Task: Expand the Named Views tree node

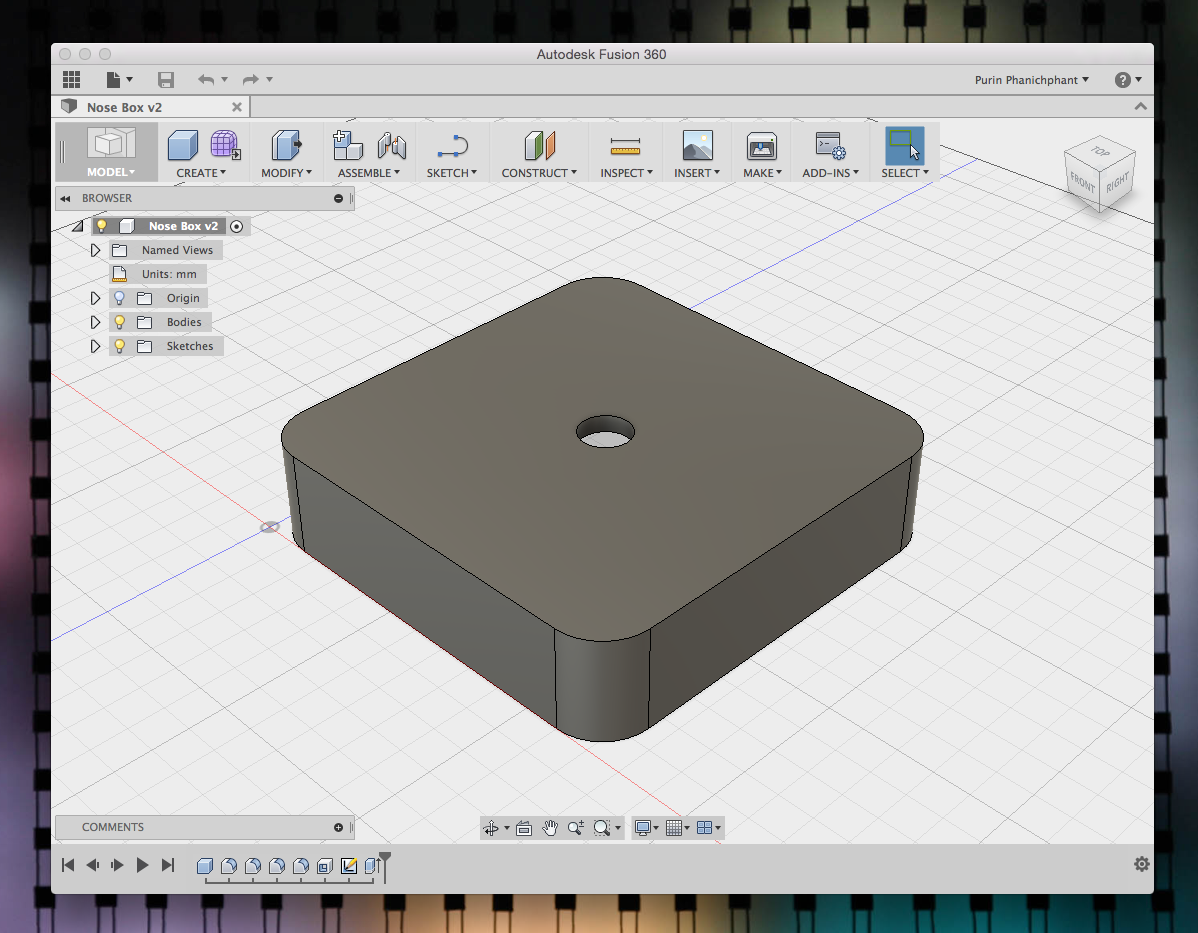Action: pyautogui.click(x=95, y=250)
